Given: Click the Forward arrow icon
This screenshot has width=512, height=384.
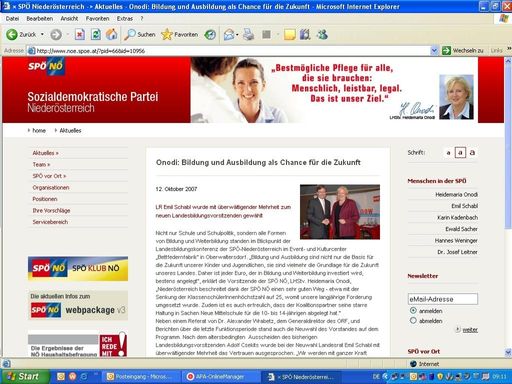Looking at the screenshot, I should coord(56,34).
